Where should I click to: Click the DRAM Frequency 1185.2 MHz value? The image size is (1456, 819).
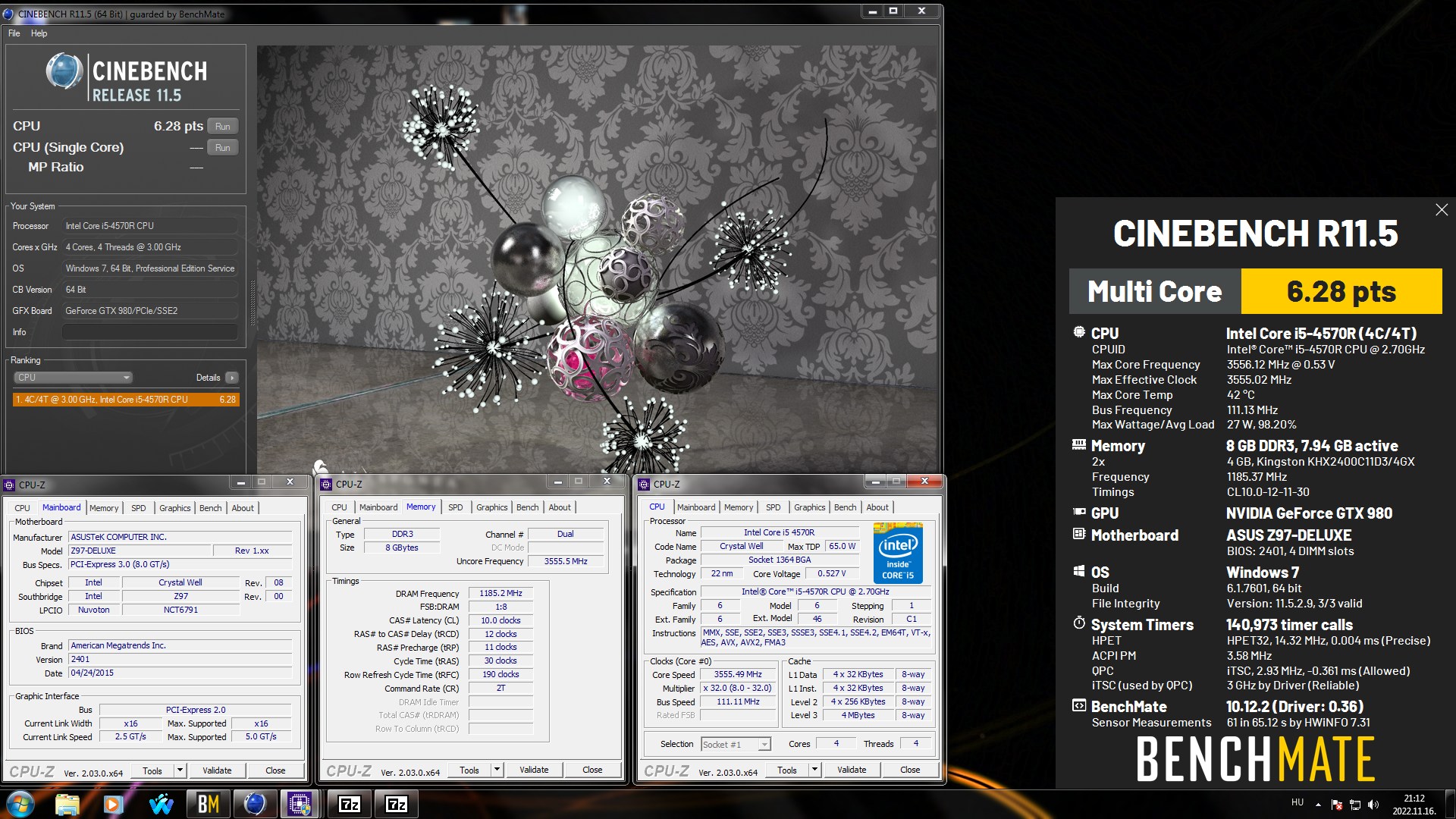pyautogui.click(x=500, y=594)
